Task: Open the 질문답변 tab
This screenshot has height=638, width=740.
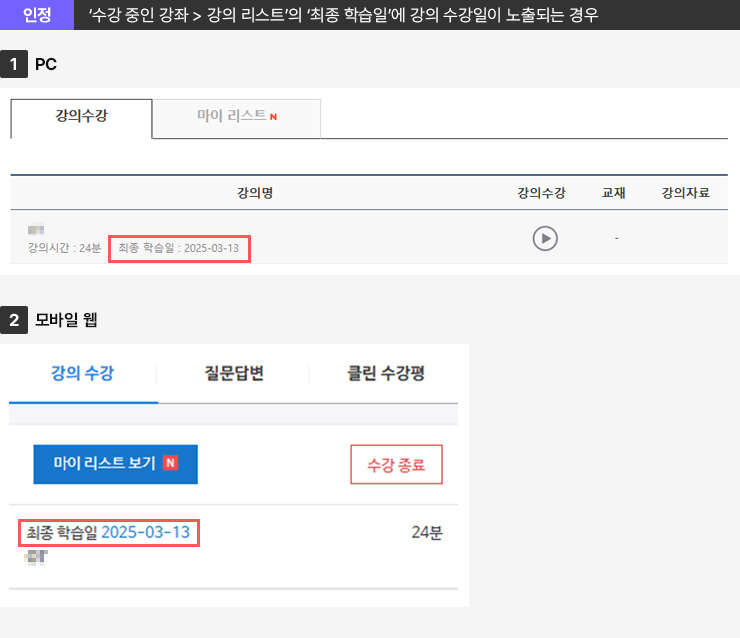Action: [233, 374]
